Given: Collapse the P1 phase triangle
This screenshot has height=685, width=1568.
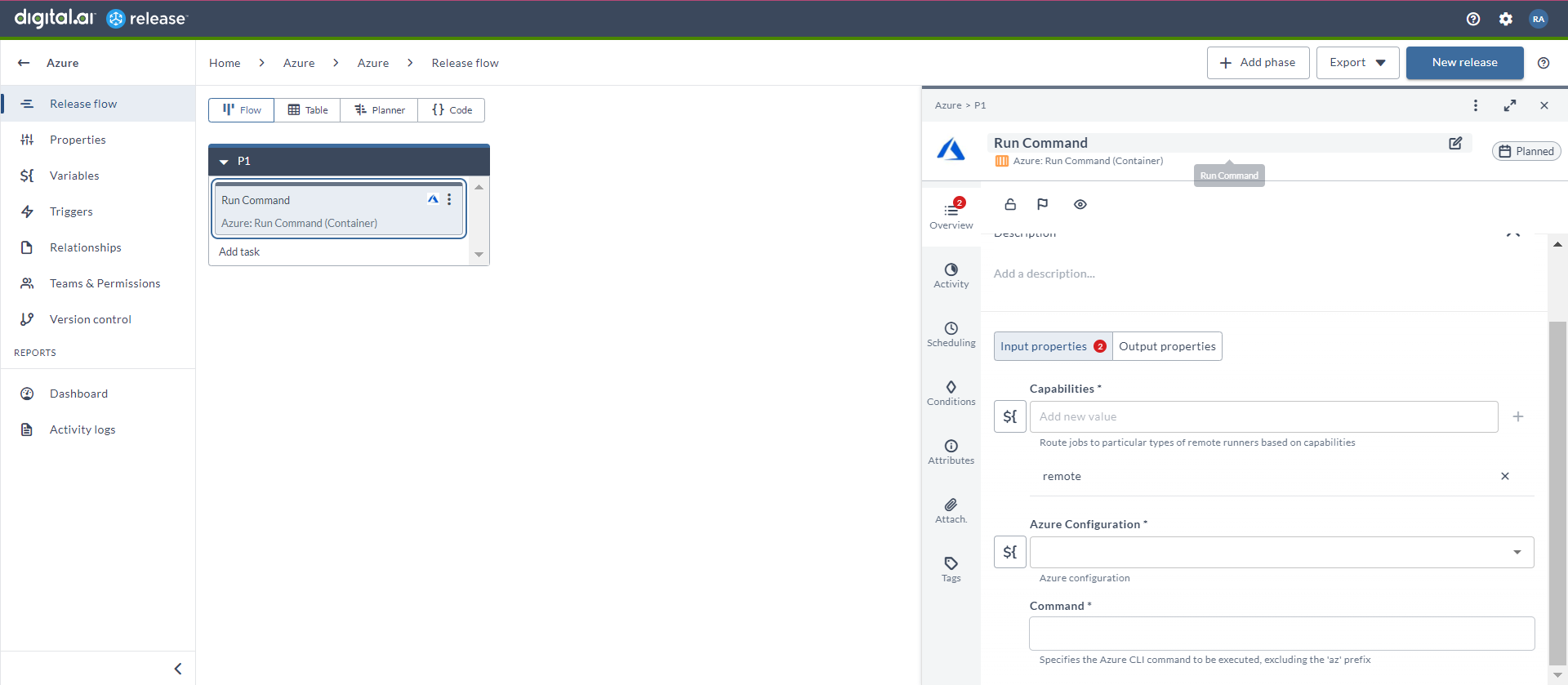Looking at the screenshot, I should pos(224,162).
